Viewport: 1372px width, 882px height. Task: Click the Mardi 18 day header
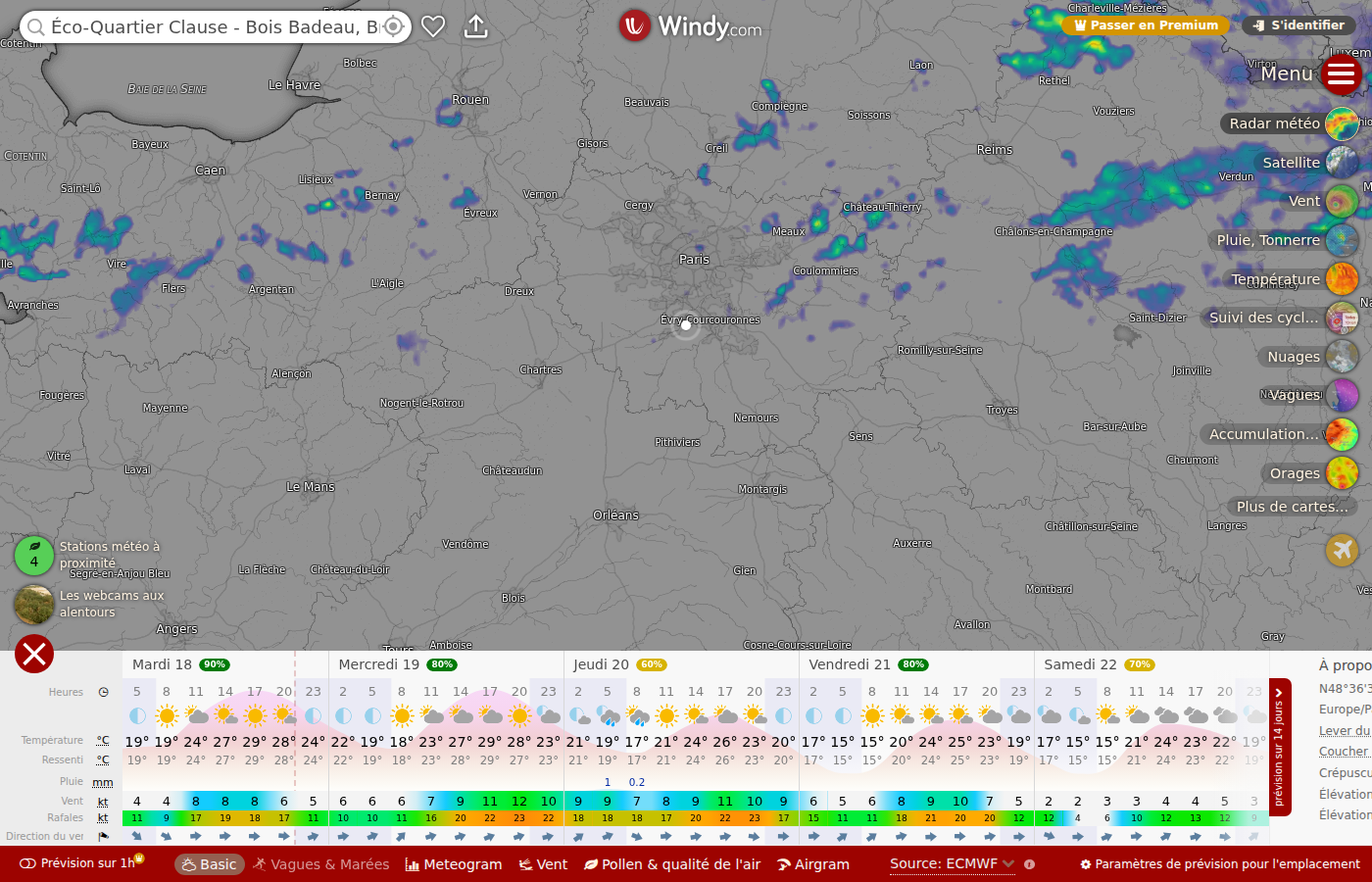[180, 664]
